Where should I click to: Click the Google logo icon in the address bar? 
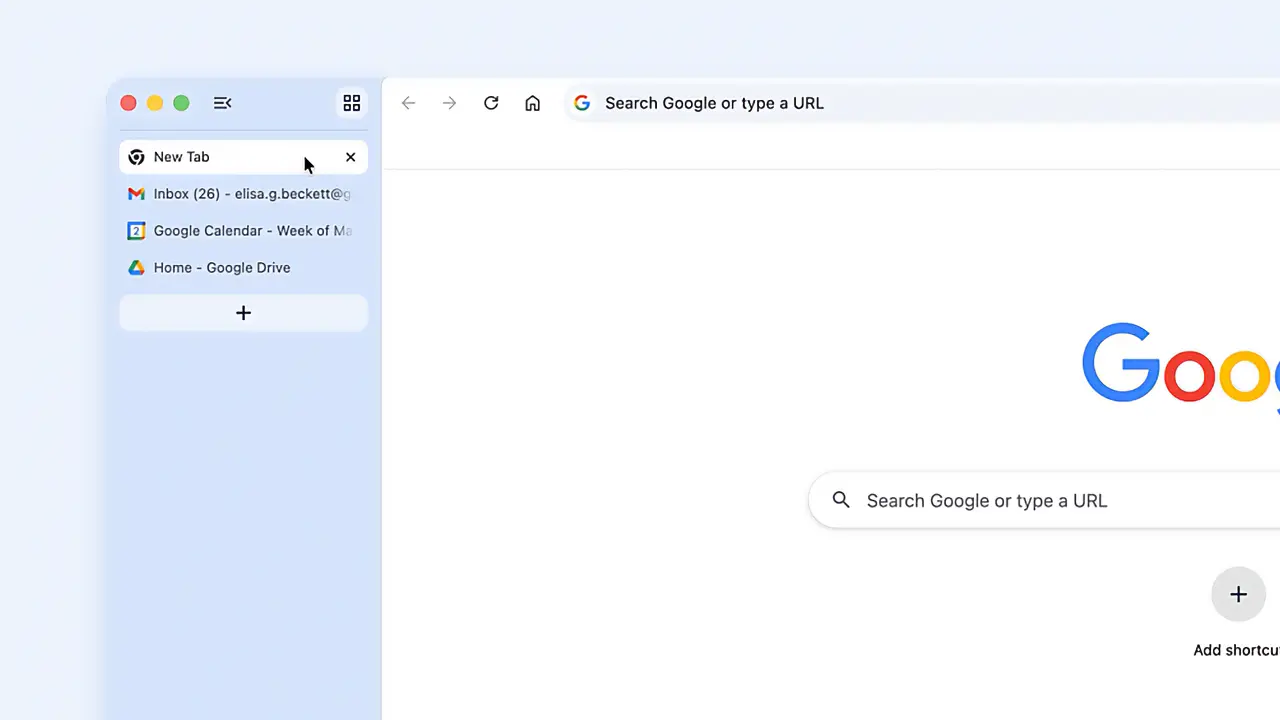pyautogui.click(x=581, y=103)
